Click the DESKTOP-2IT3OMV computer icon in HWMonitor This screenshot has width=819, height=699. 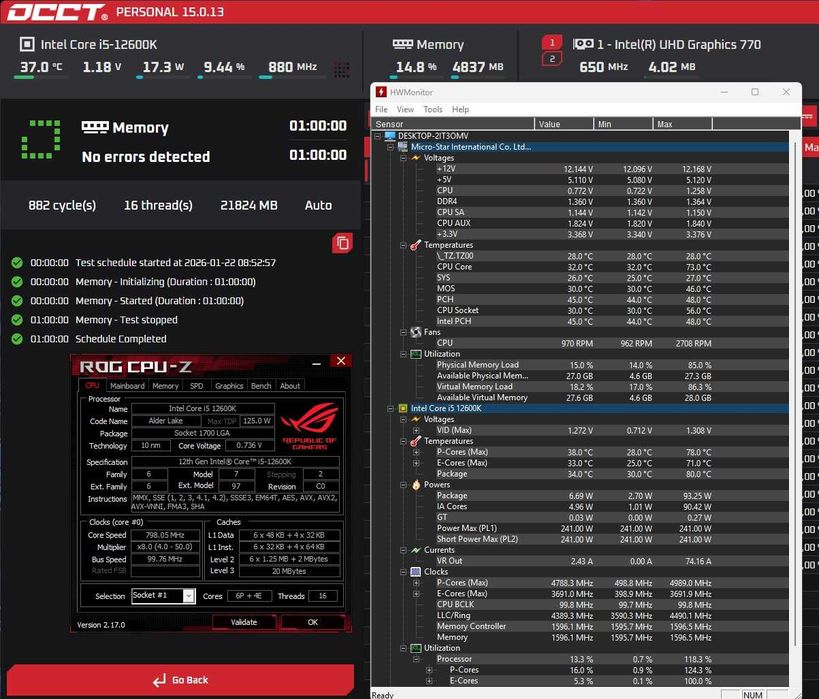point(390,136)
